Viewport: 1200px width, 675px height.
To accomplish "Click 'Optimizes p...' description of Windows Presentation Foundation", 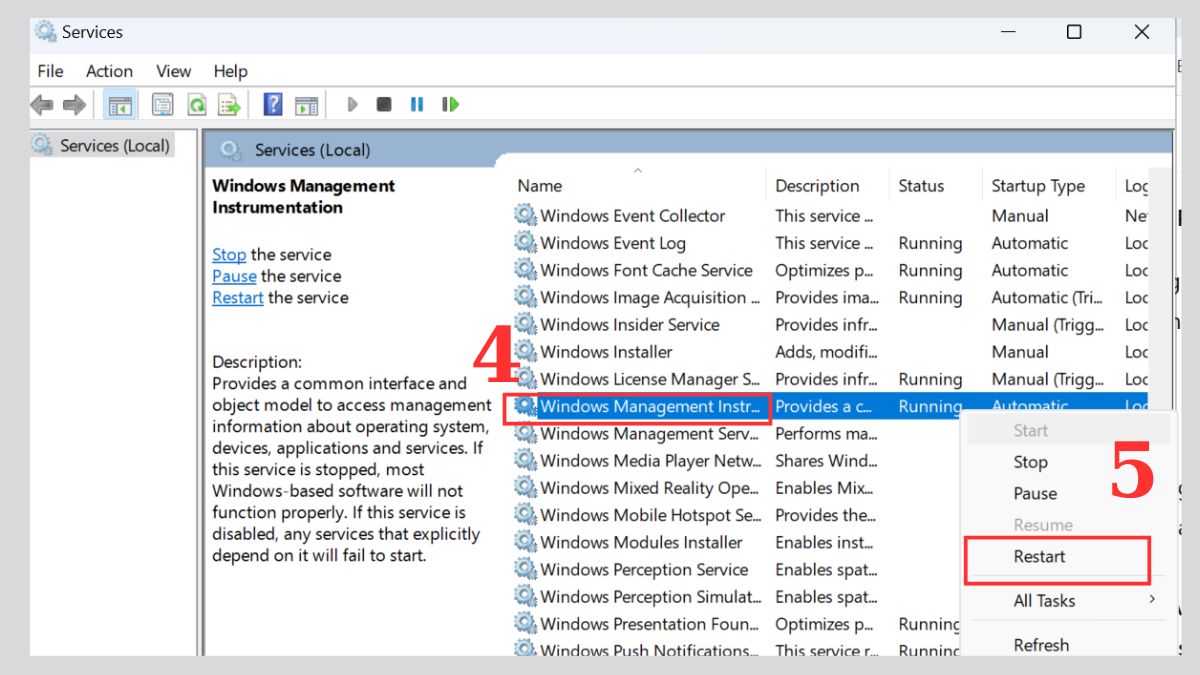I will [825, 624].
